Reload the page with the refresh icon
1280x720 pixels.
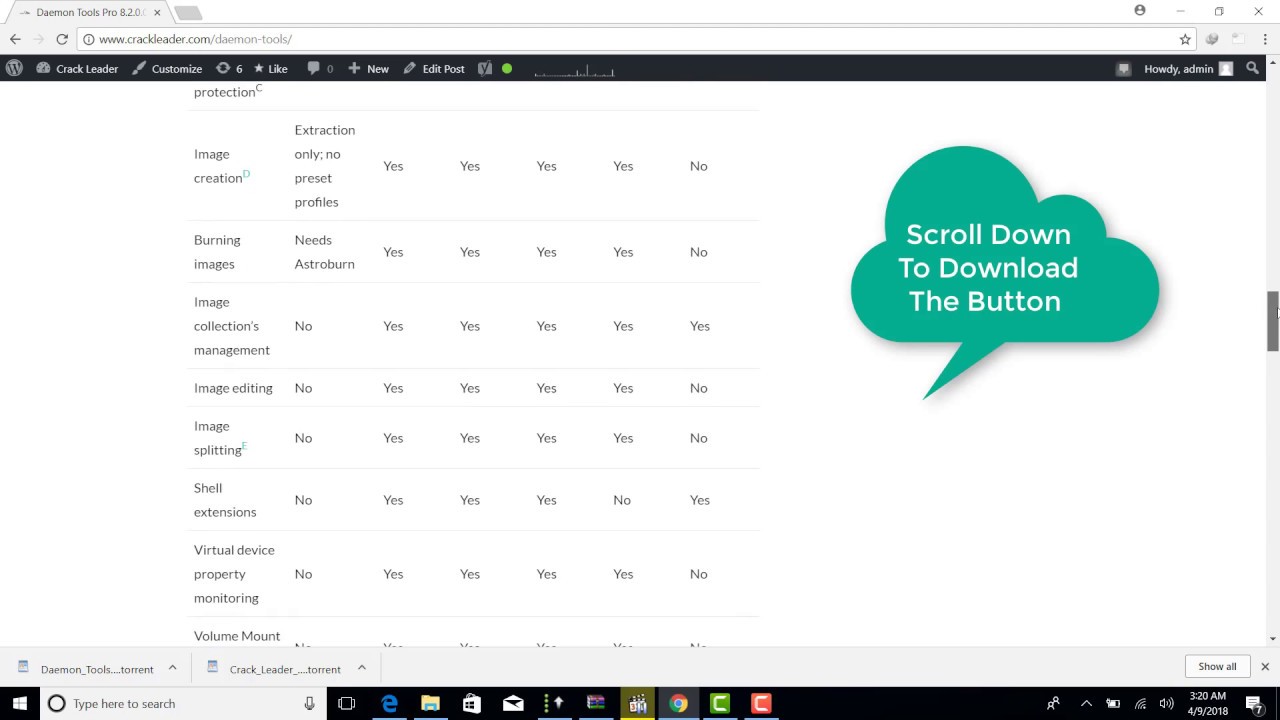point(62,39)
